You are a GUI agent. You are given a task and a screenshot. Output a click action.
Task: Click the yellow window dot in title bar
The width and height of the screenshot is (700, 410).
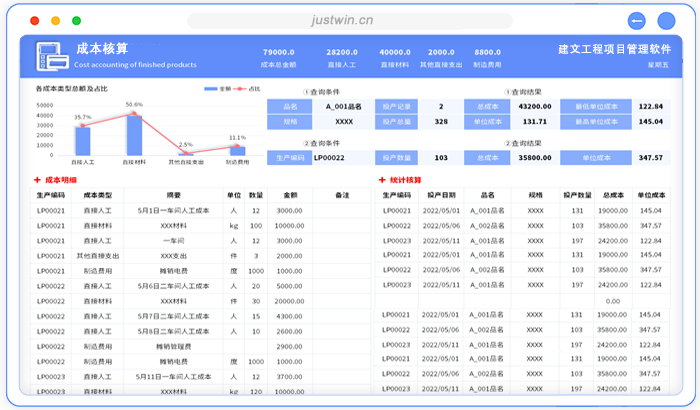click(54, 20)
